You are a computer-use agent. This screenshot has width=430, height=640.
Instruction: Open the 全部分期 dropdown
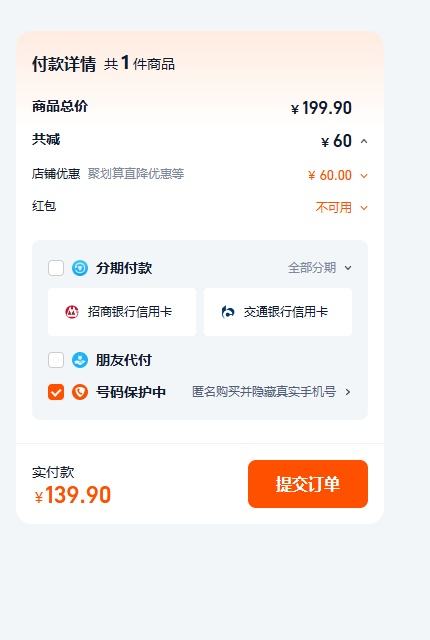(319, 268)
